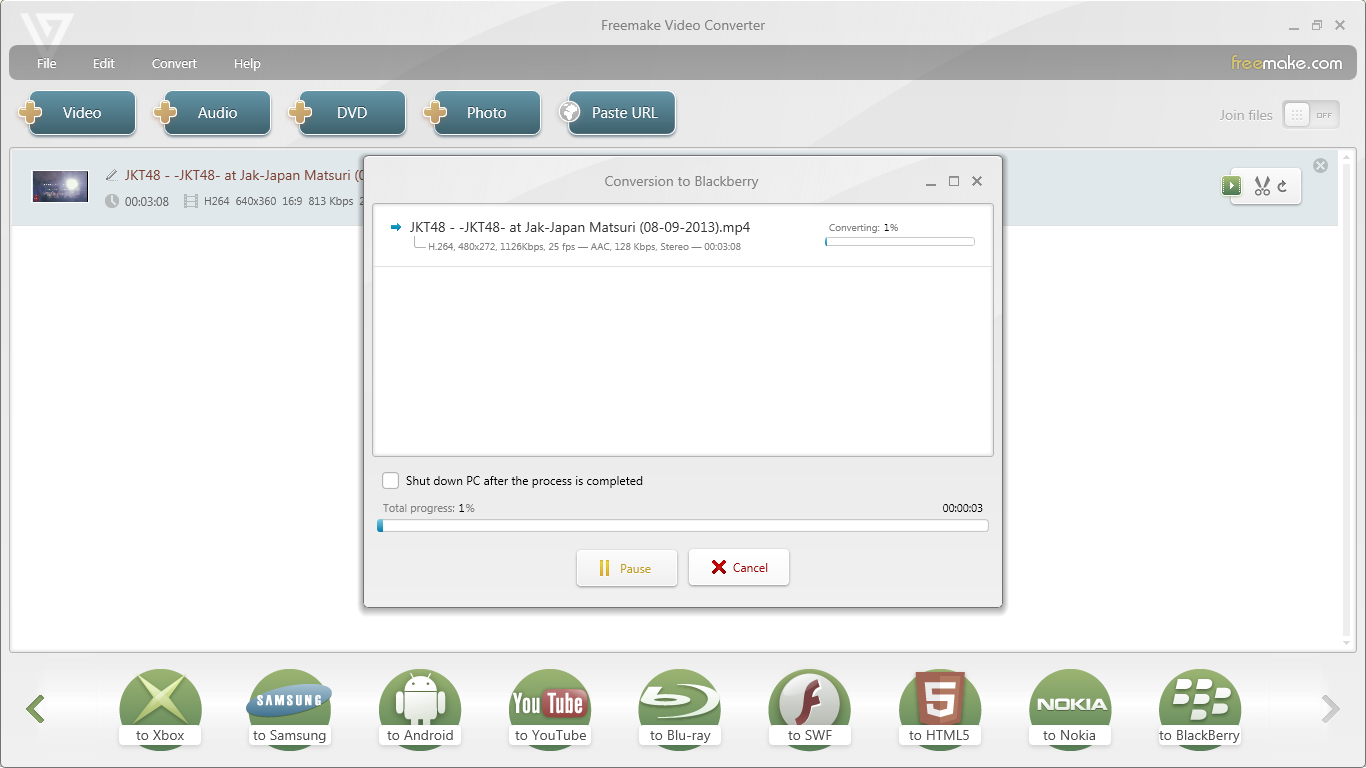Add photos using the Photo button
This screenshot has height=768, width=1366.
482,113
